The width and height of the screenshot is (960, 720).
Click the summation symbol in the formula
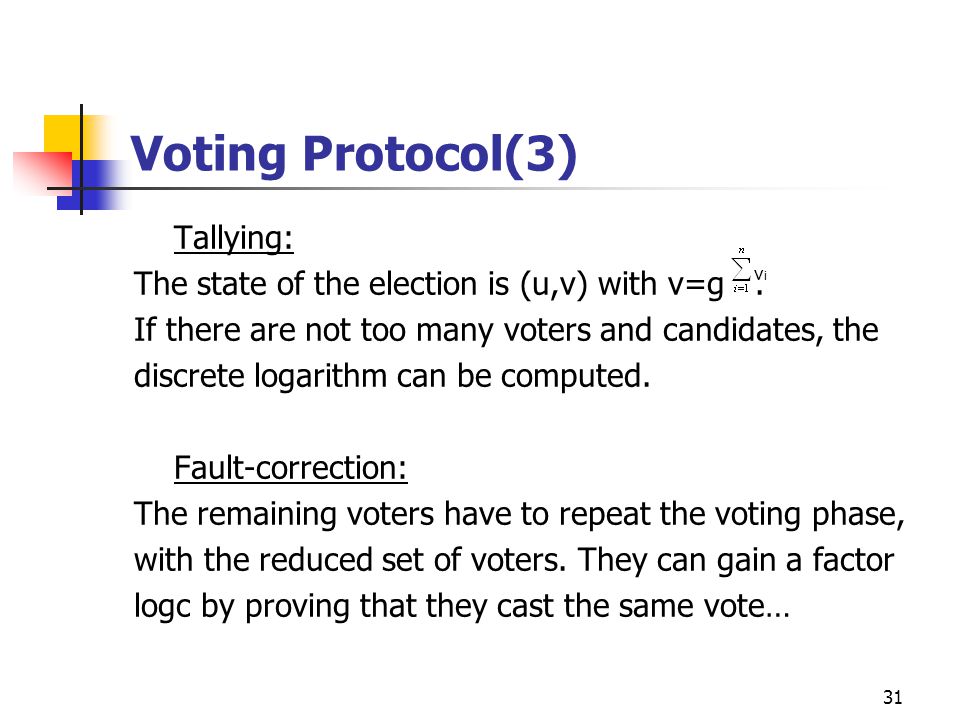click(741, 269)
